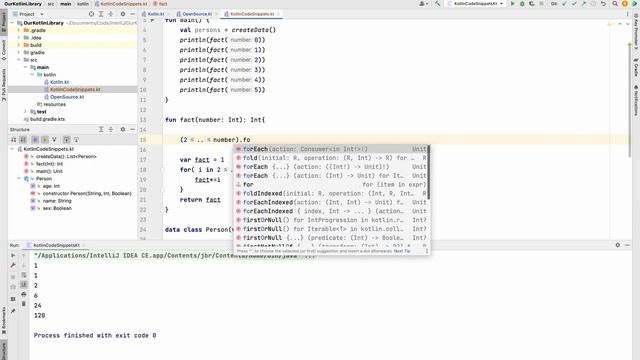640x360 pixels.
Task: Expand all nodes in the Structure panel
Action: tap(101, 129)
